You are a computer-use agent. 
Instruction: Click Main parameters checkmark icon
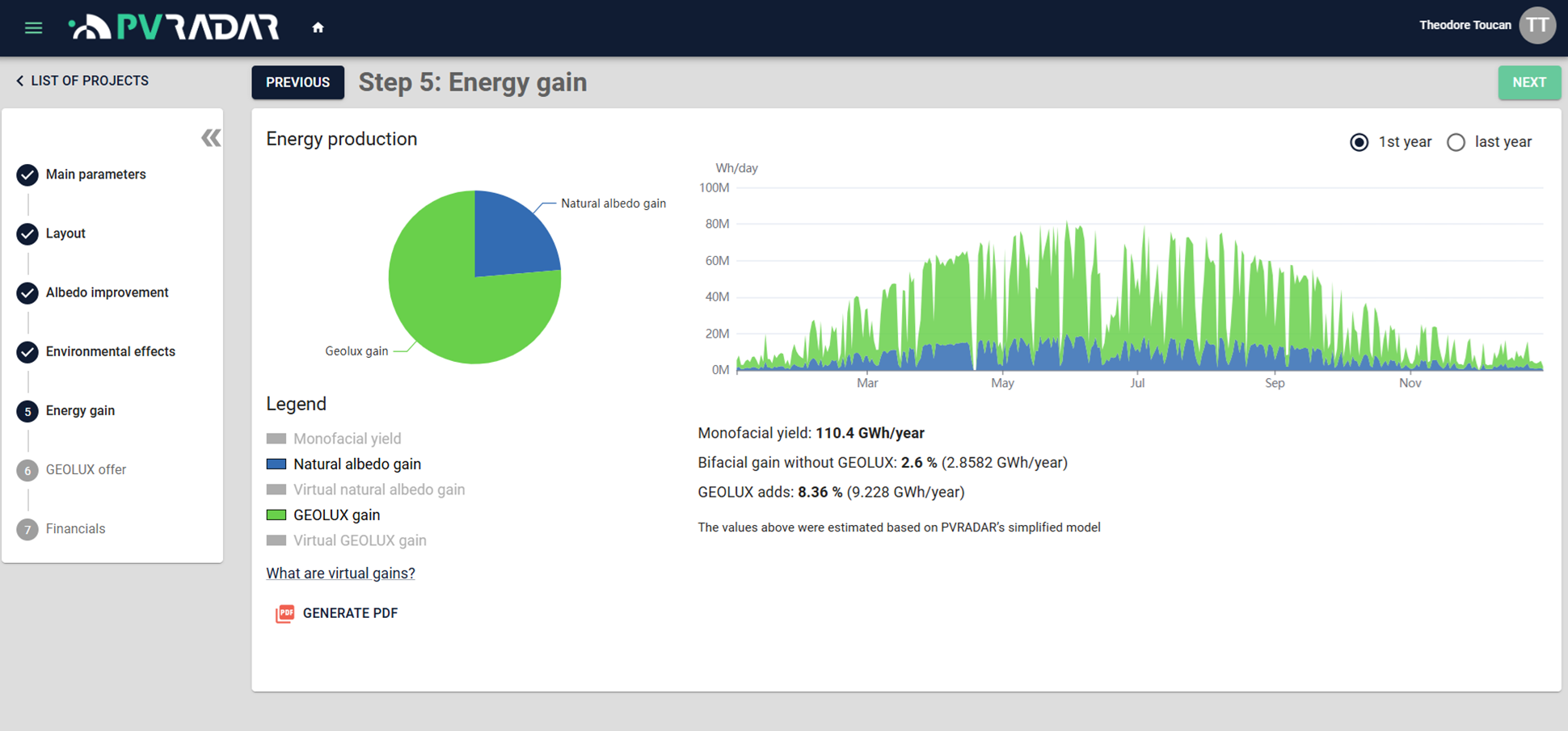(x=27, y=174)
